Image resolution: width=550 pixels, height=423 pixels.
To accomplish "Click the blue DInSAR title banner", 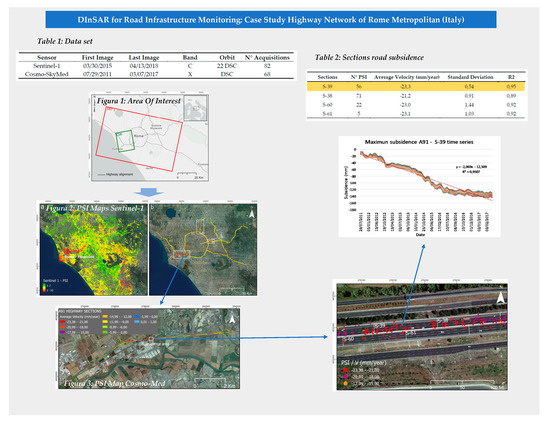I will (271, 19).
